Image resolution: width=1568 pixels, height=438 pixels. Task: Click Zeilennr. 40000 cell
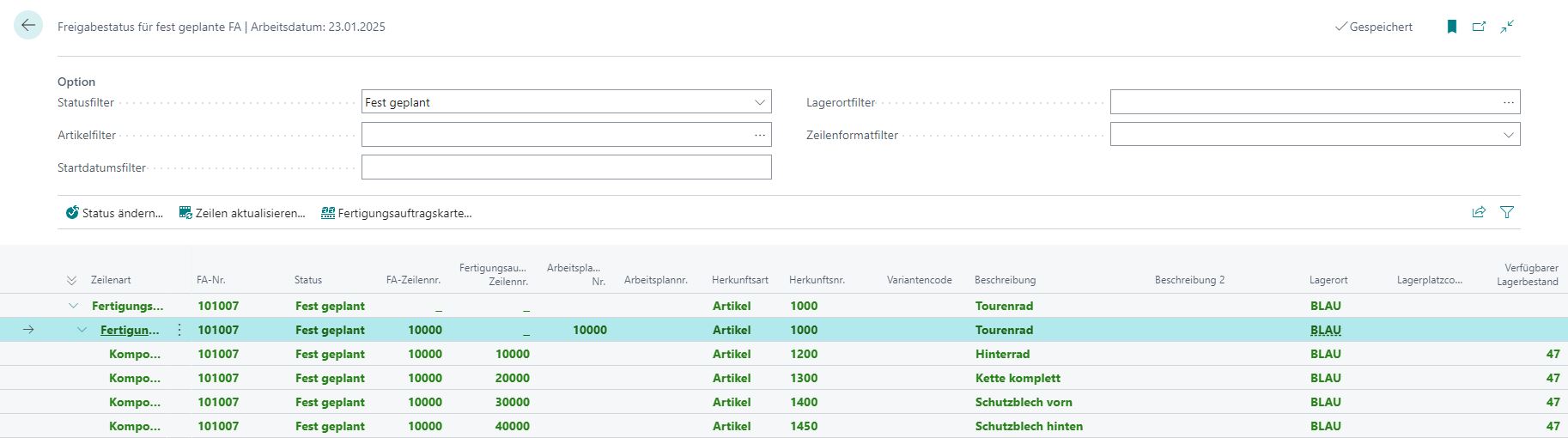(x=513, y=426)
